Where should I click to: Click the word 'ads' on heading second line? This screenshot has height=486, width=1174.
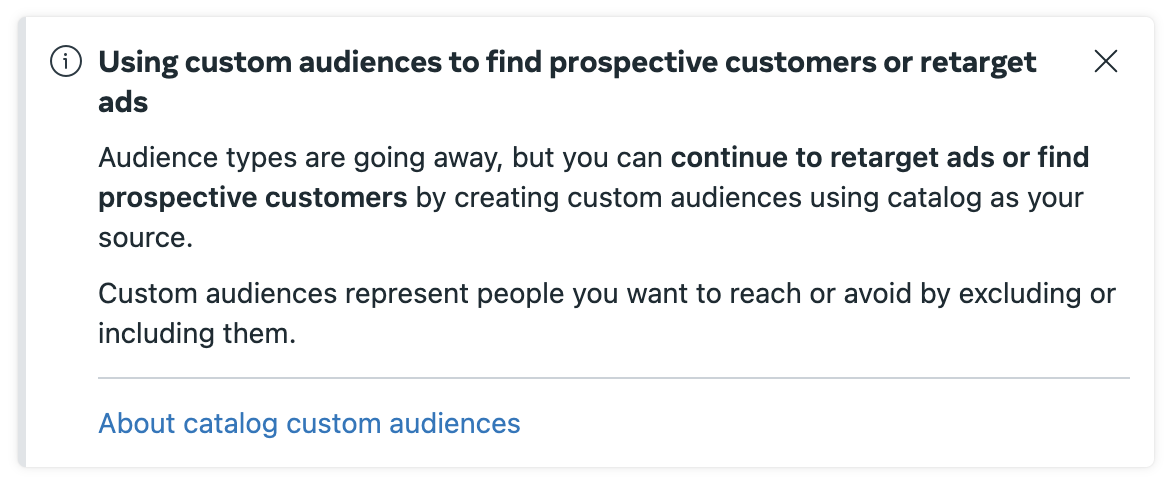point(123,102)
